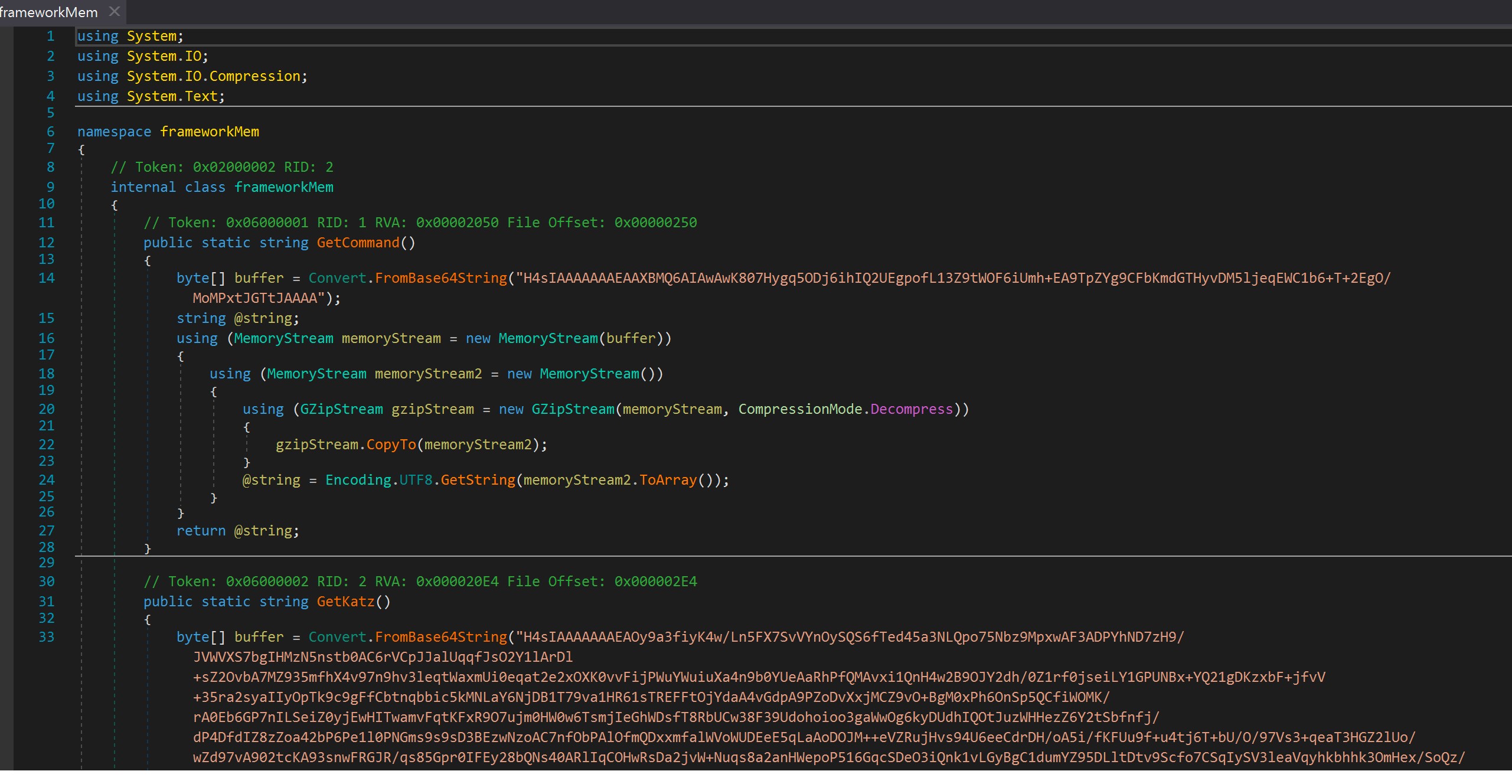The width and height of the screenshot is (1512, 784).
Task: Click line number 33 in gutter
Action: pyautogui.click(x=47, y=637)
